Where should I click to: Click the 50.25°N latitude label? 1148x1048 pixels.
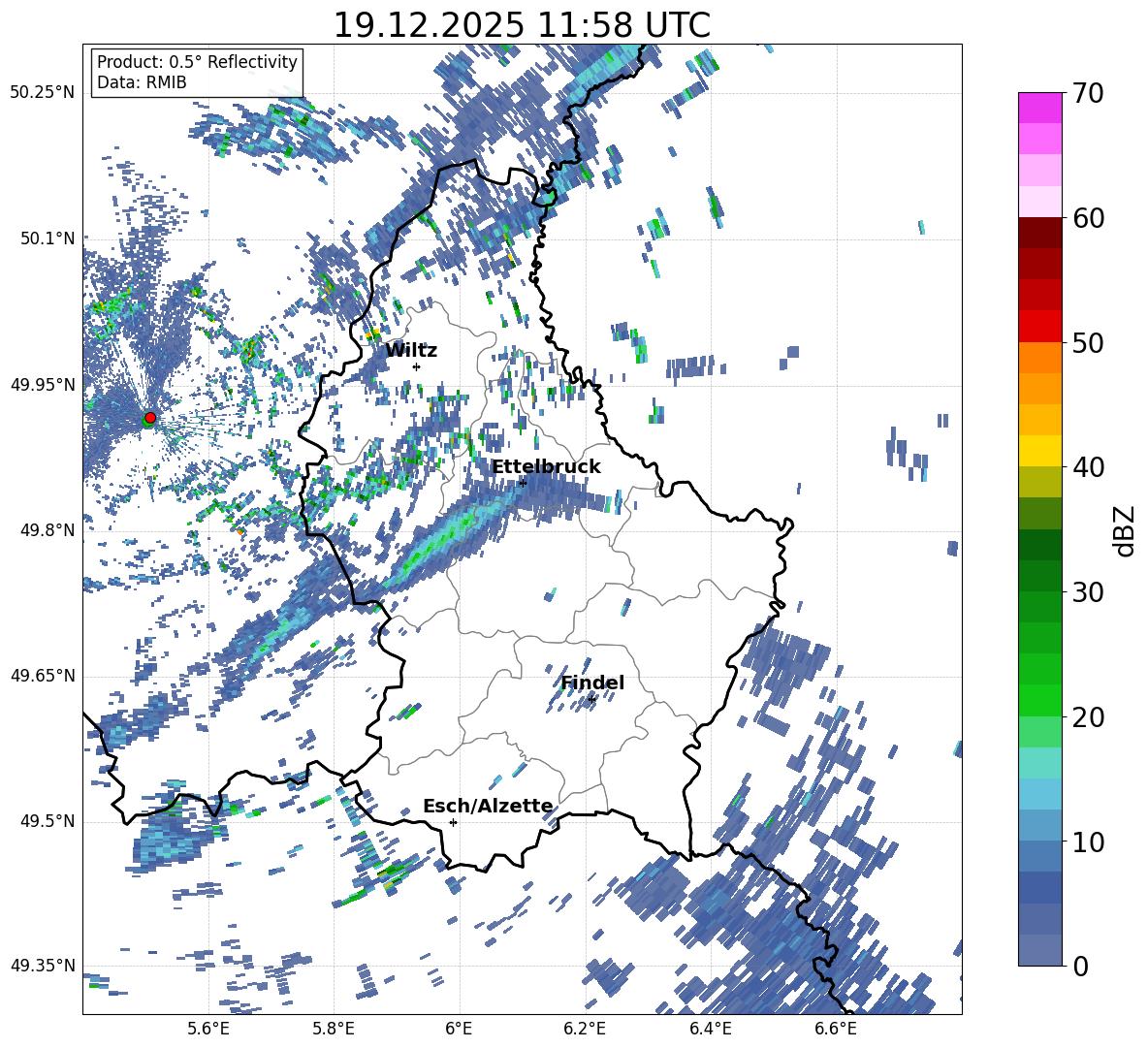point(43,93)
